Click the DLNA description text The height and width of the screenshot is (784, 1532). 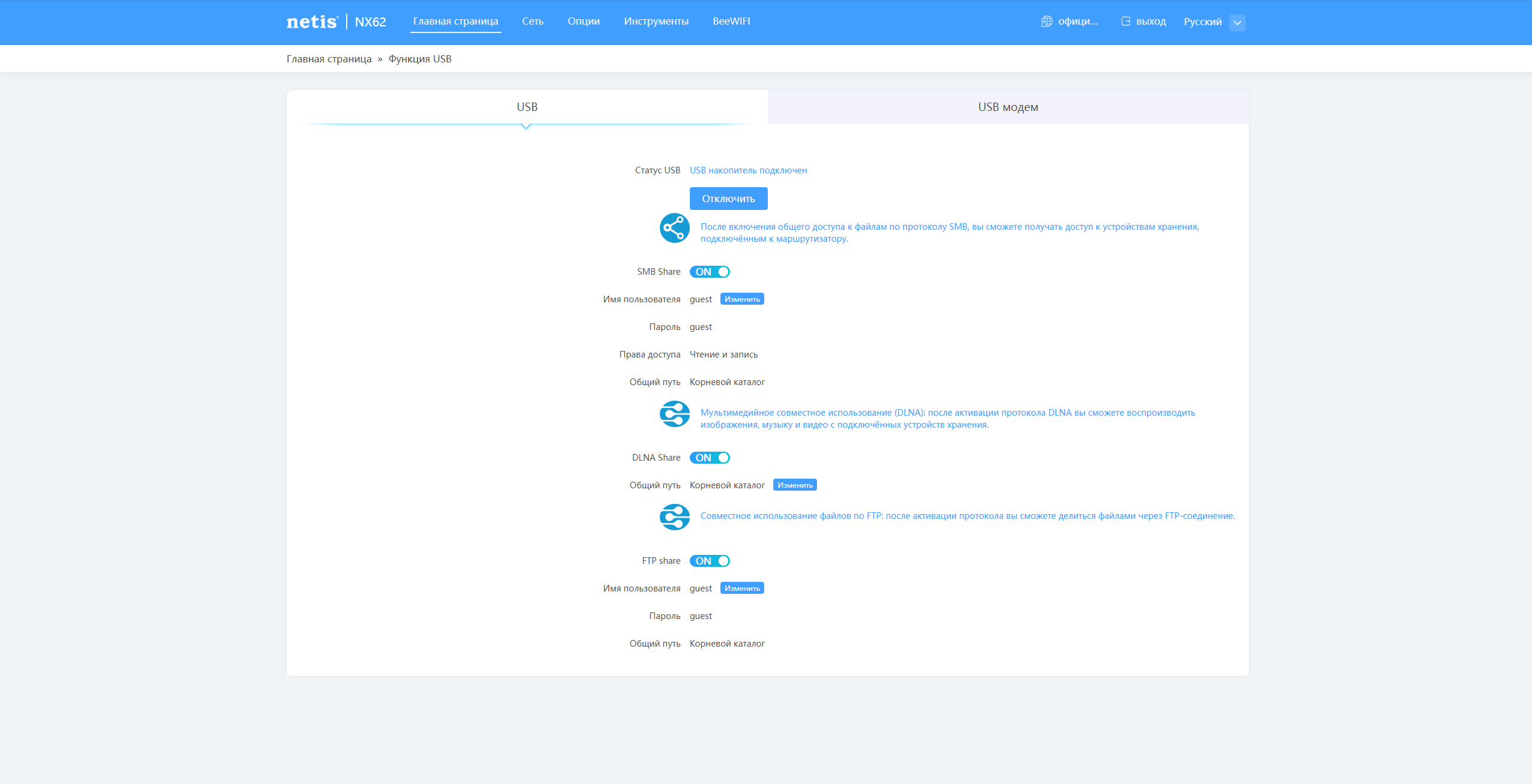948,419
